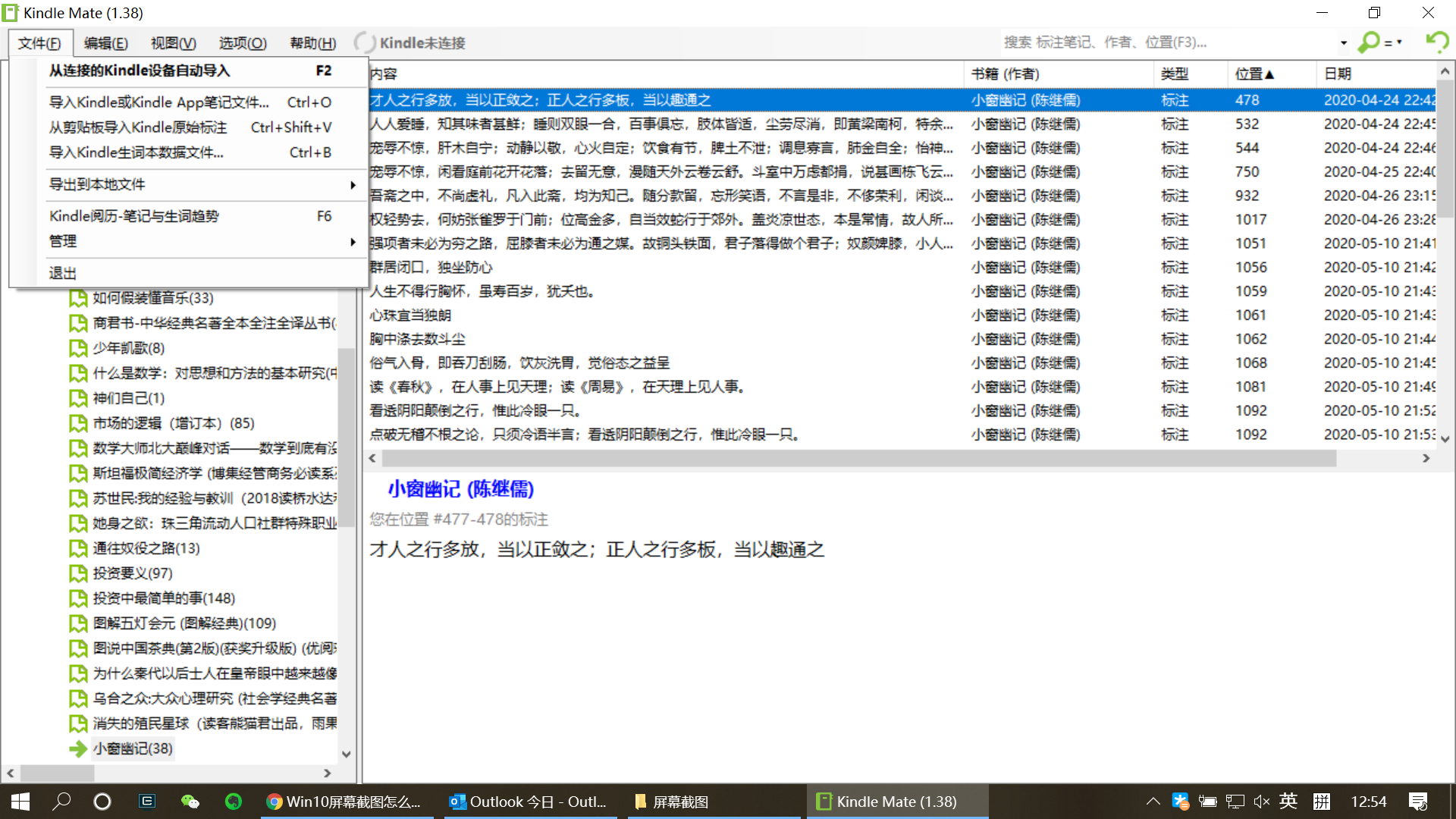Viewport: 1456px width, 819px height.
Task: Click the 小窗幽记 (陈继儒) title link
Action: (x=460, y=489)
